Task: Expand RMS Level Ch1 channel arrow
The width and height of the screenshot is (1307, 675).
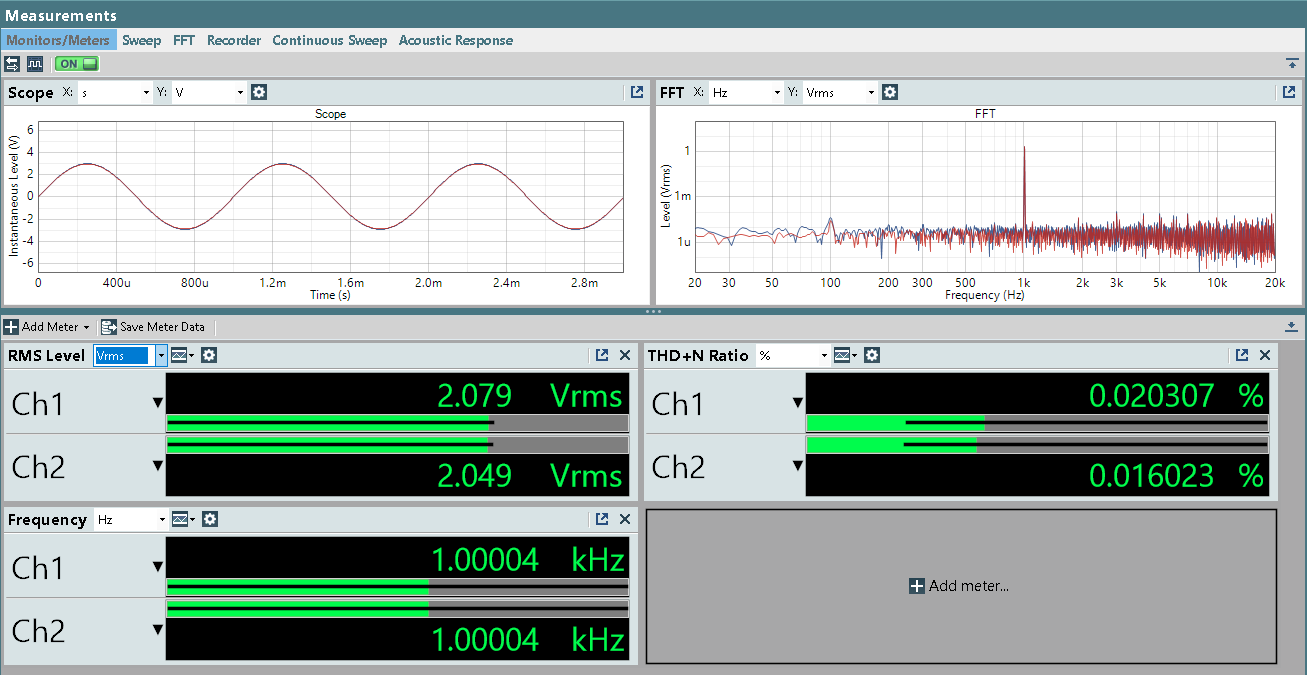Action: point(157,403)
